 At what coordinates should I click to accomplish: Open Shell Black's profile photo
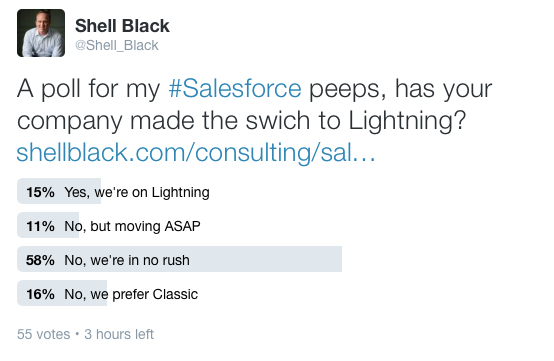41,33
